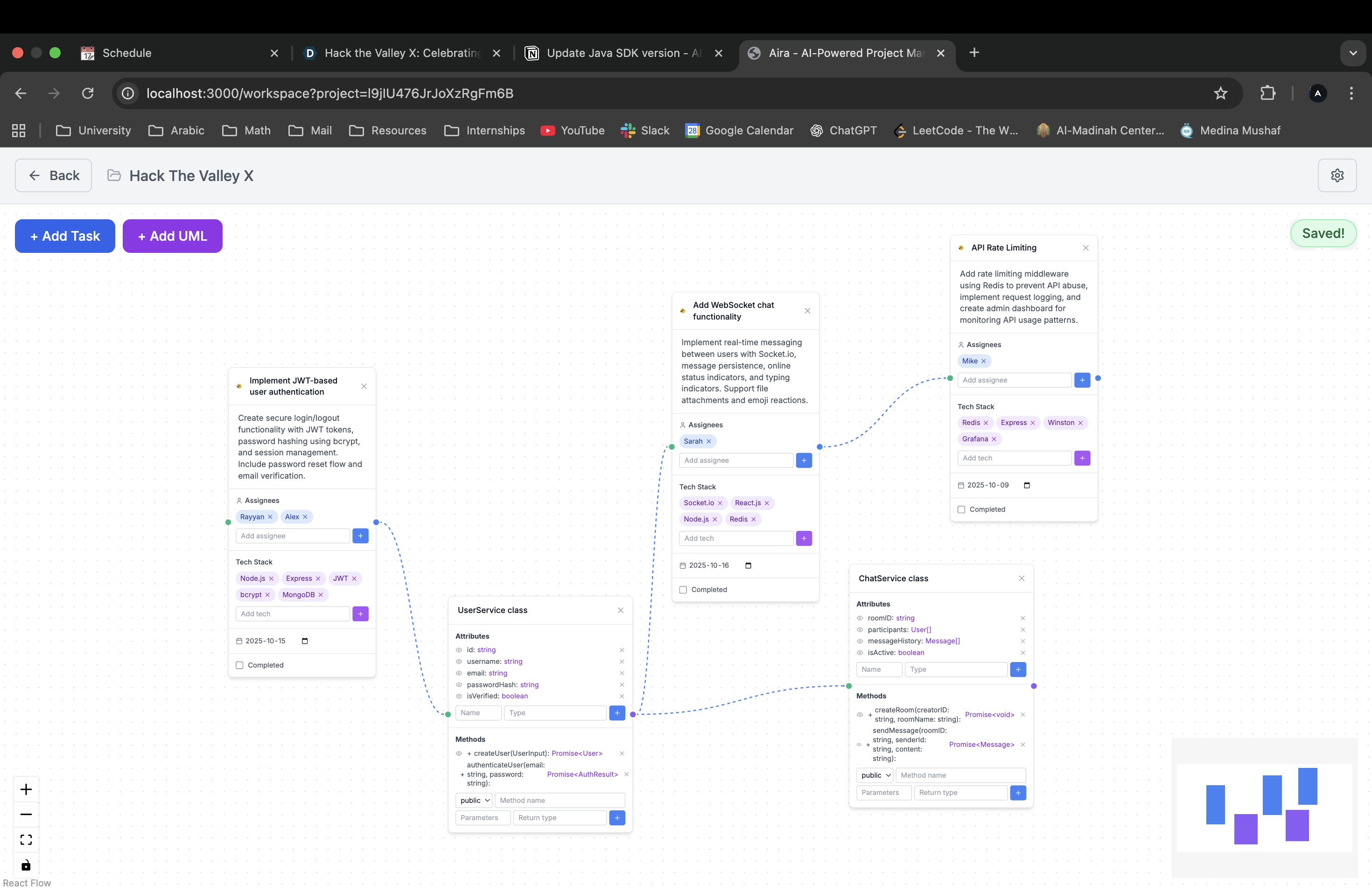Click the Add Task button

(x=64, y=236)
